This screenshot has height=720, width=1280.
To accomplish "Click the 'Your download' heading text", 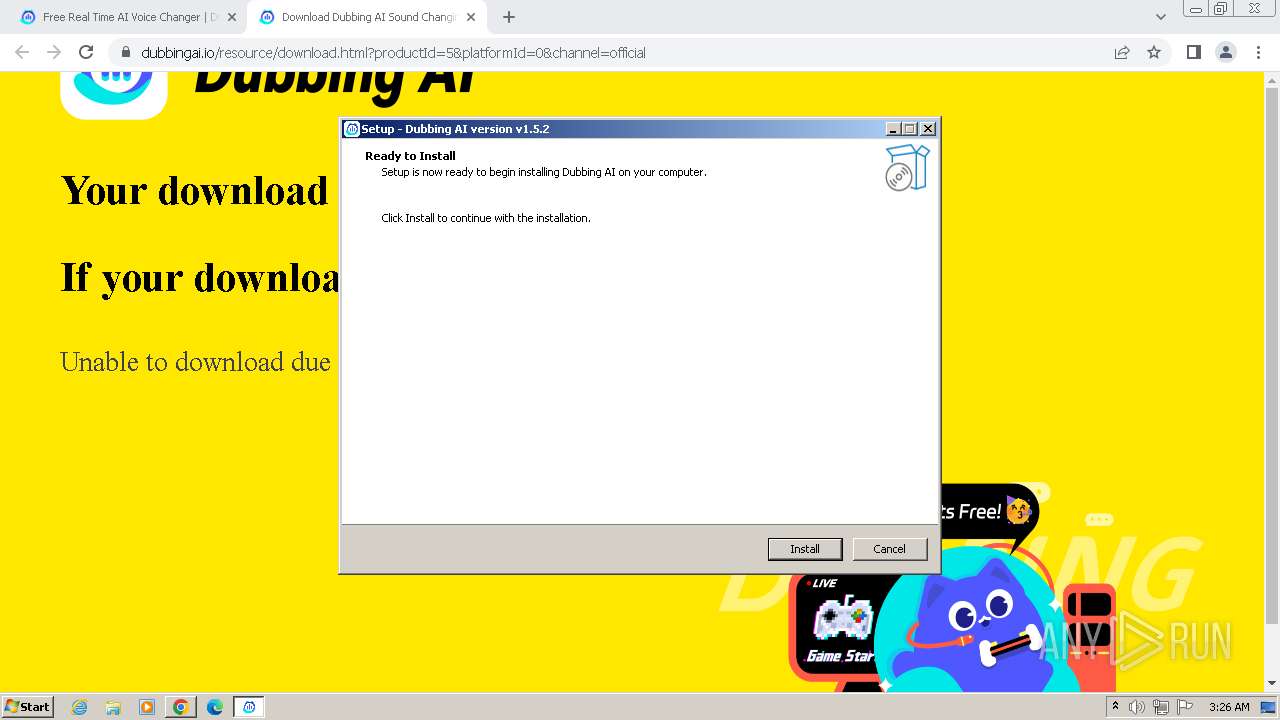I will [x=195, y=190].
